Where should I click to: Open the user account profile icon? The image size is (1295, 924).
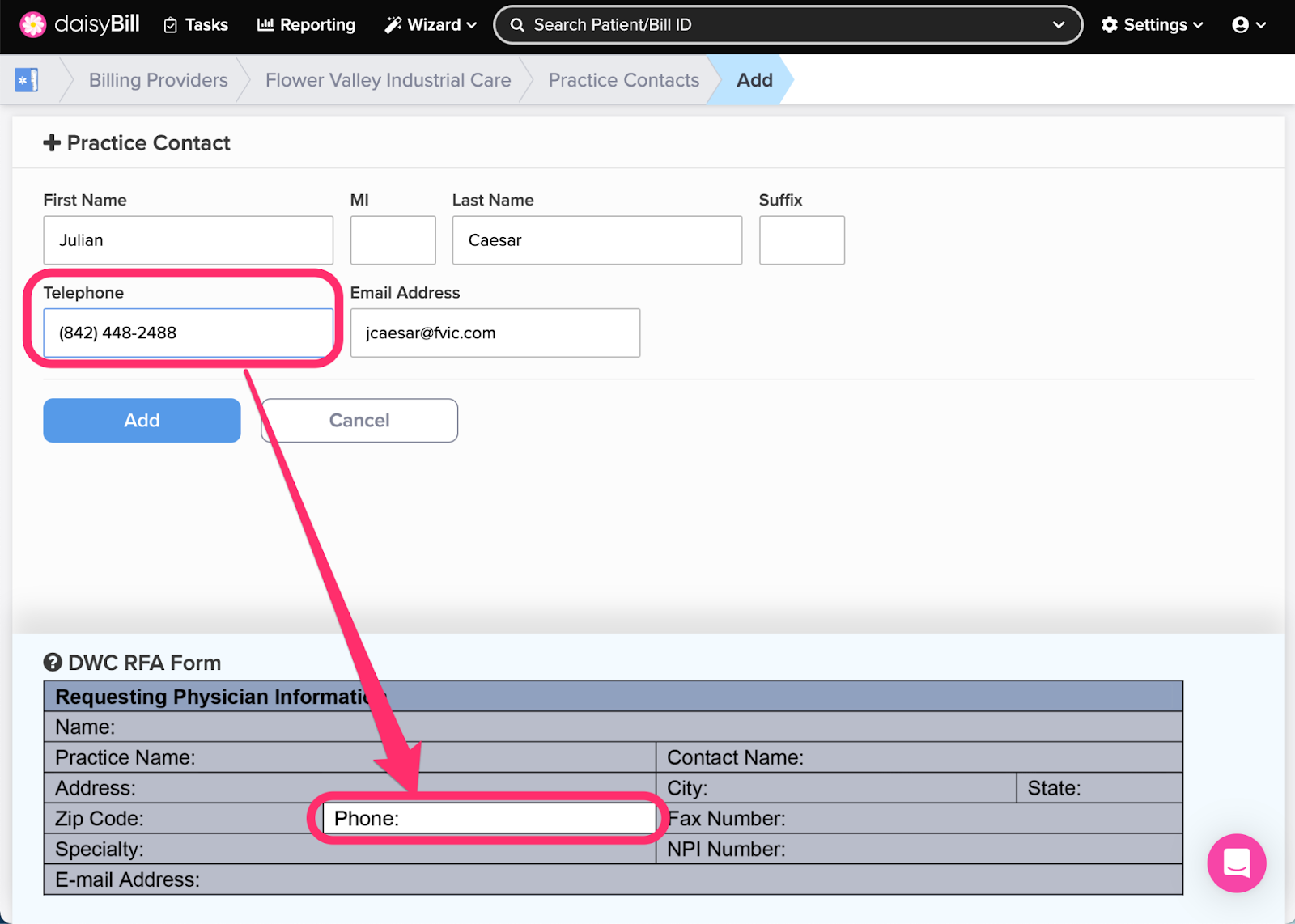pyautogui.click(x=1248, y=25)
